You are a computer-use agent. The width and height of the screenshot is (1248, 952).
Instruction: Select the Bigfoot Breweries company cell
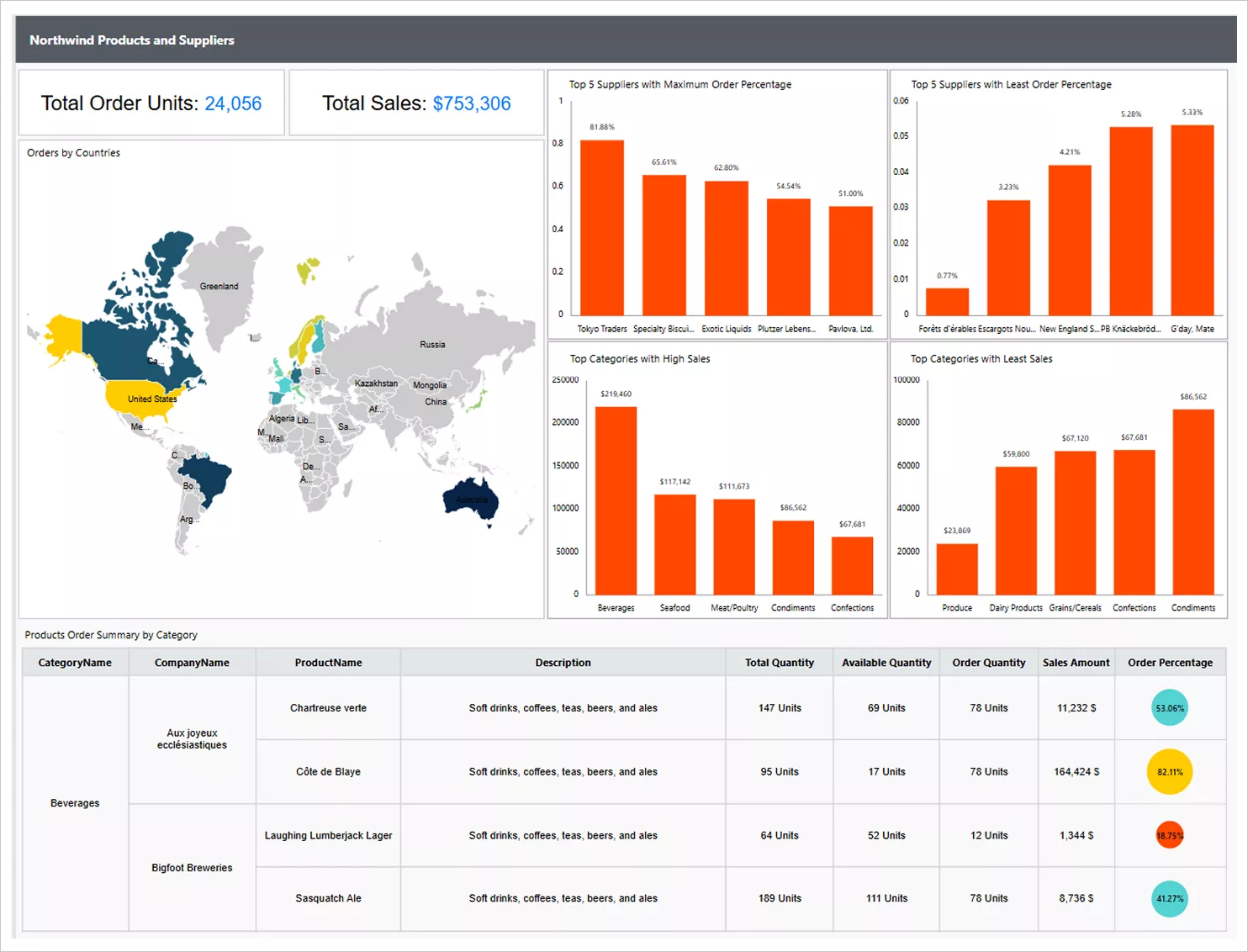(x=192, y=868)
